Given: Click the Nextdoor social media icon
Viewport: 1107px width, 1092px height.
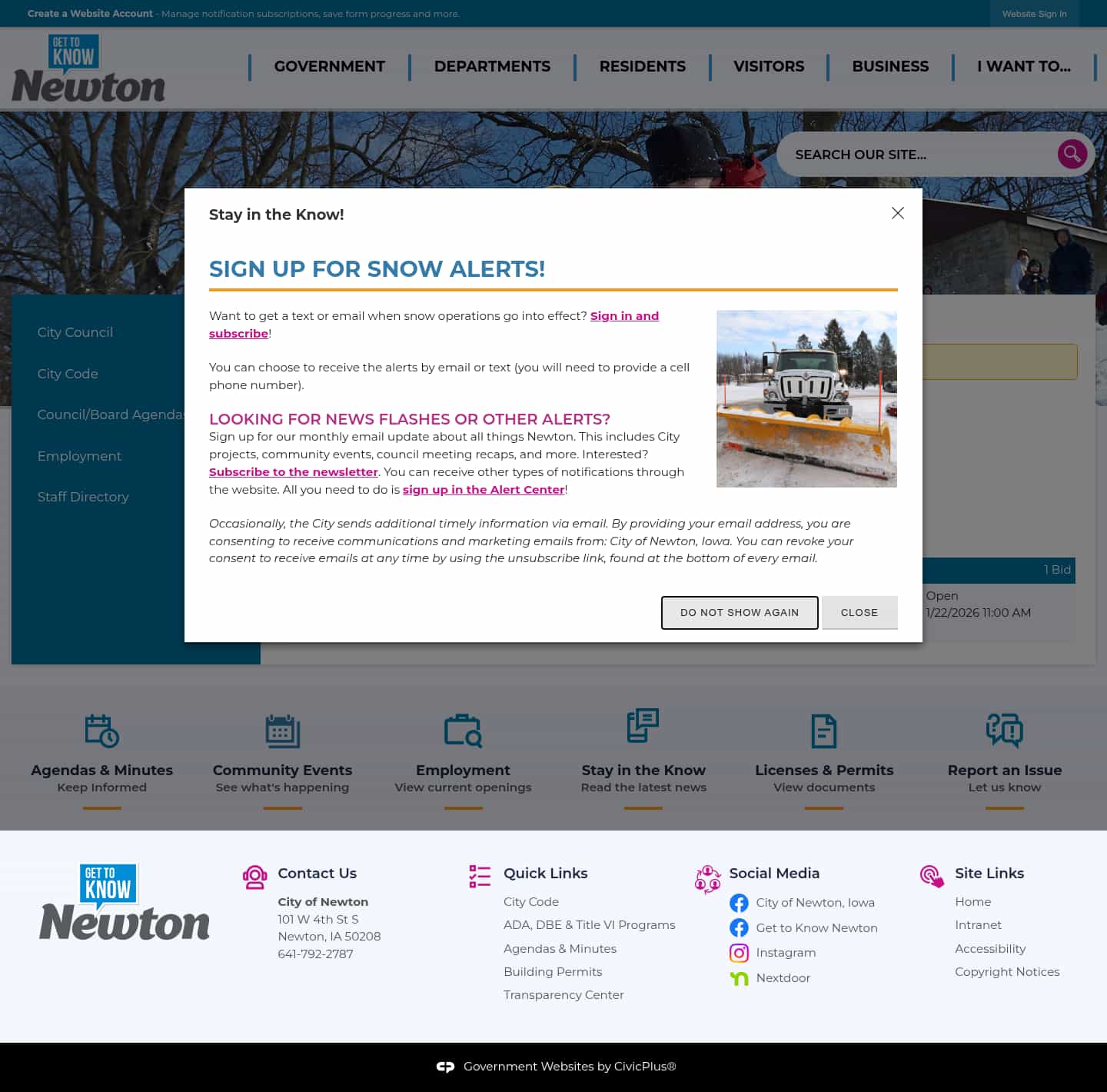Looking at the screenshot, I should [x=739, y=978].
